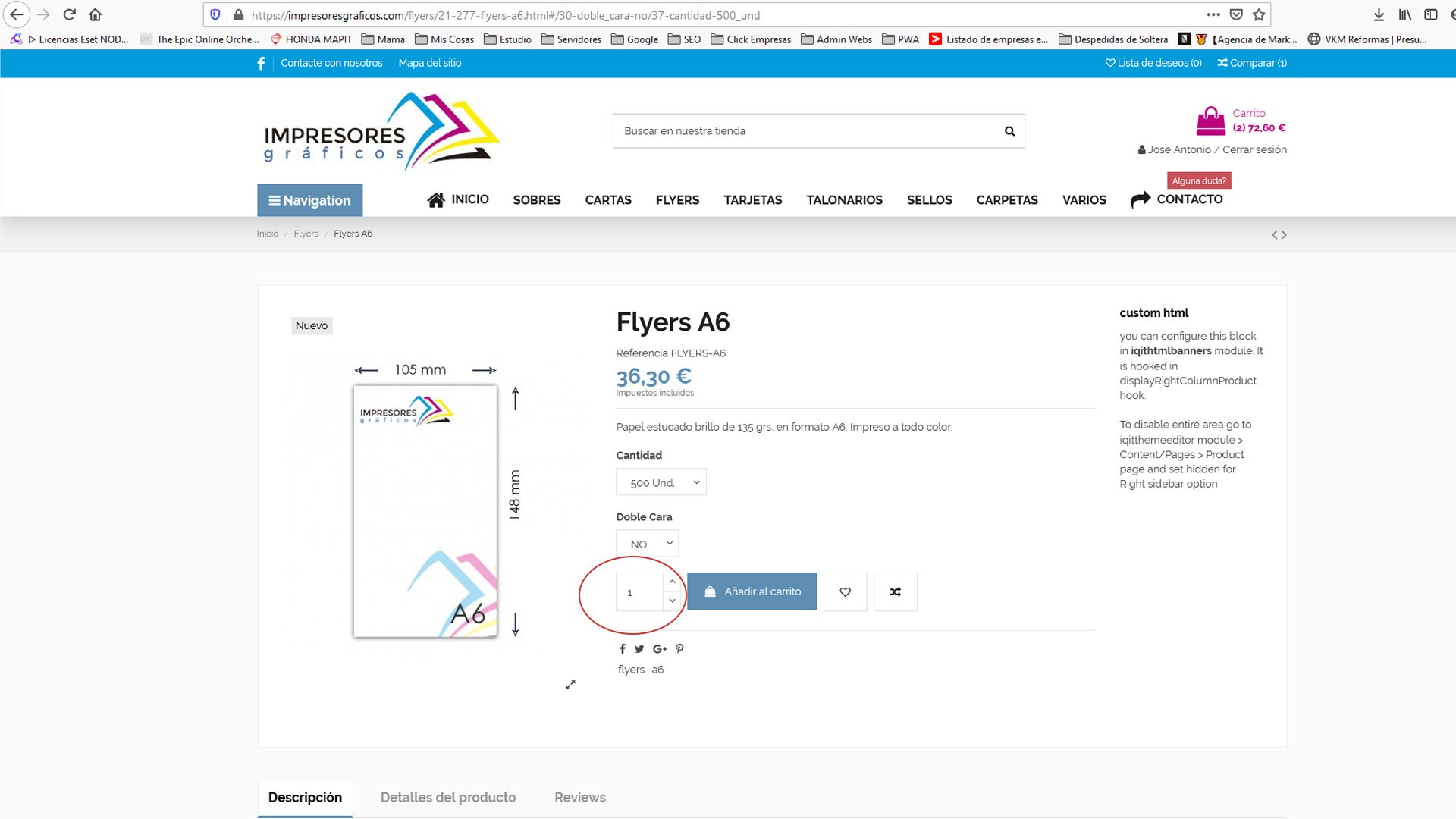Decrease quantity with down arrow
Screen dimensions: 1456x819
click(672, 601)
